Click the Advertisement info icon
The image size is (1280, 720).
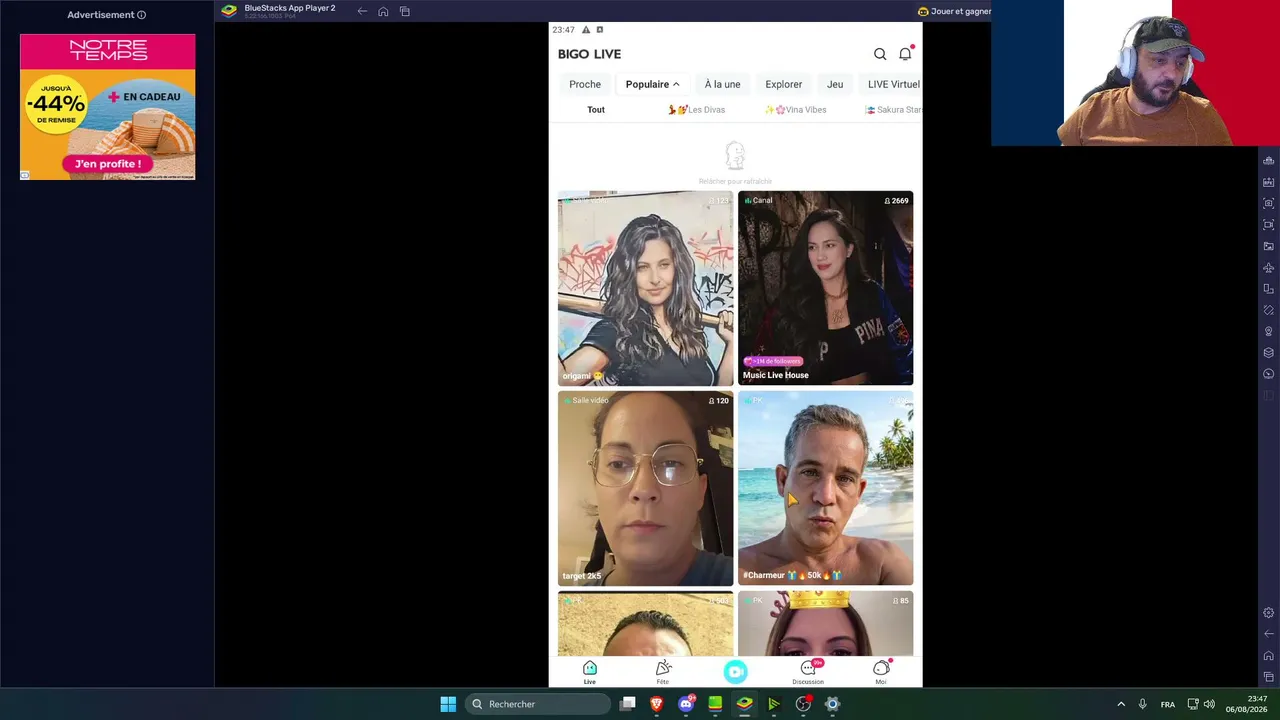(141, 15)
